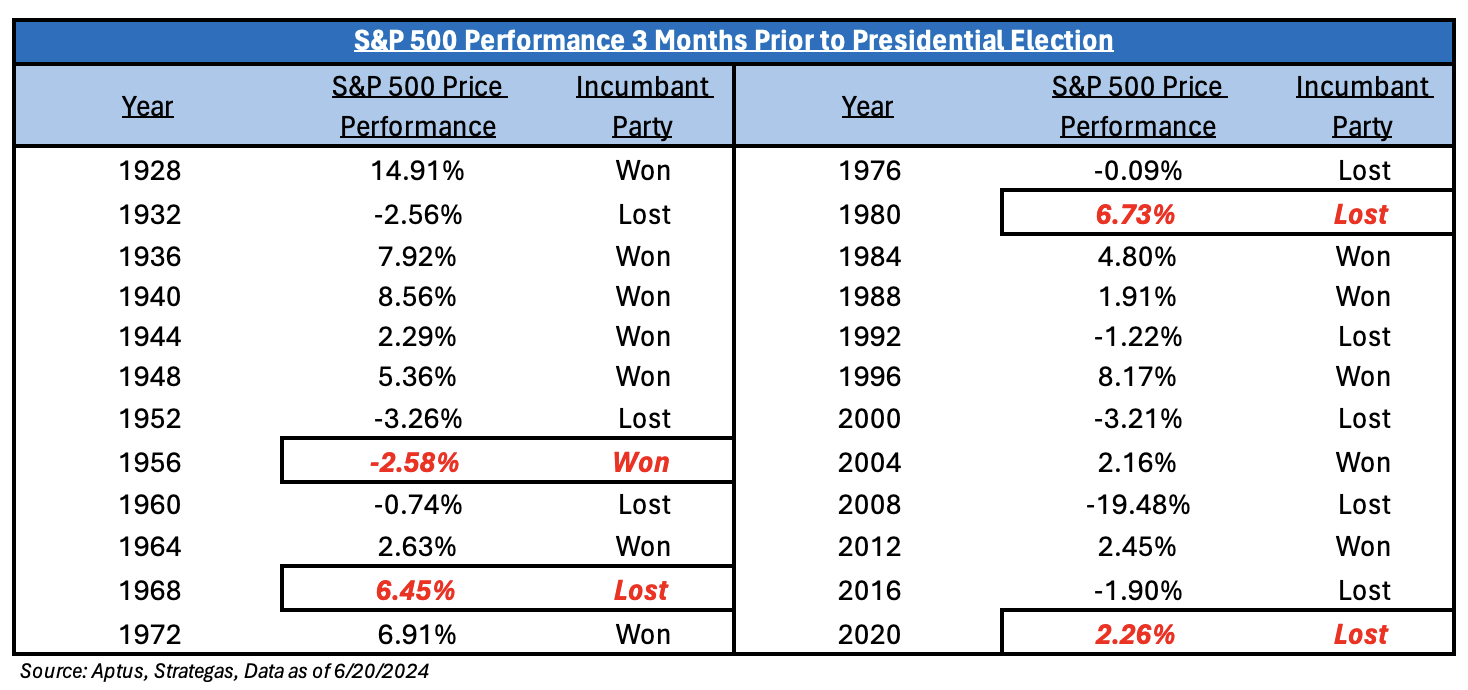Select the -3.21% cell for 2000
The height and width of the screenshot is (690, 1468).
1138,419
